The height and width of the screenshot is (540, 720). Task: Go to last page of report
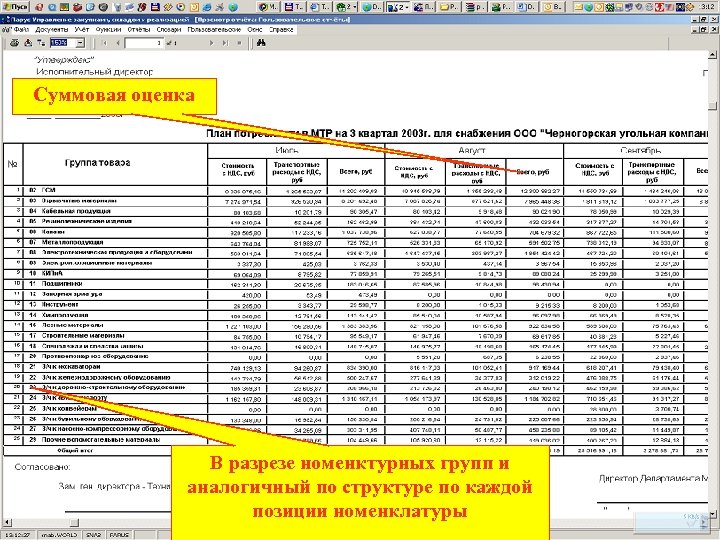[x=225, y=43]
